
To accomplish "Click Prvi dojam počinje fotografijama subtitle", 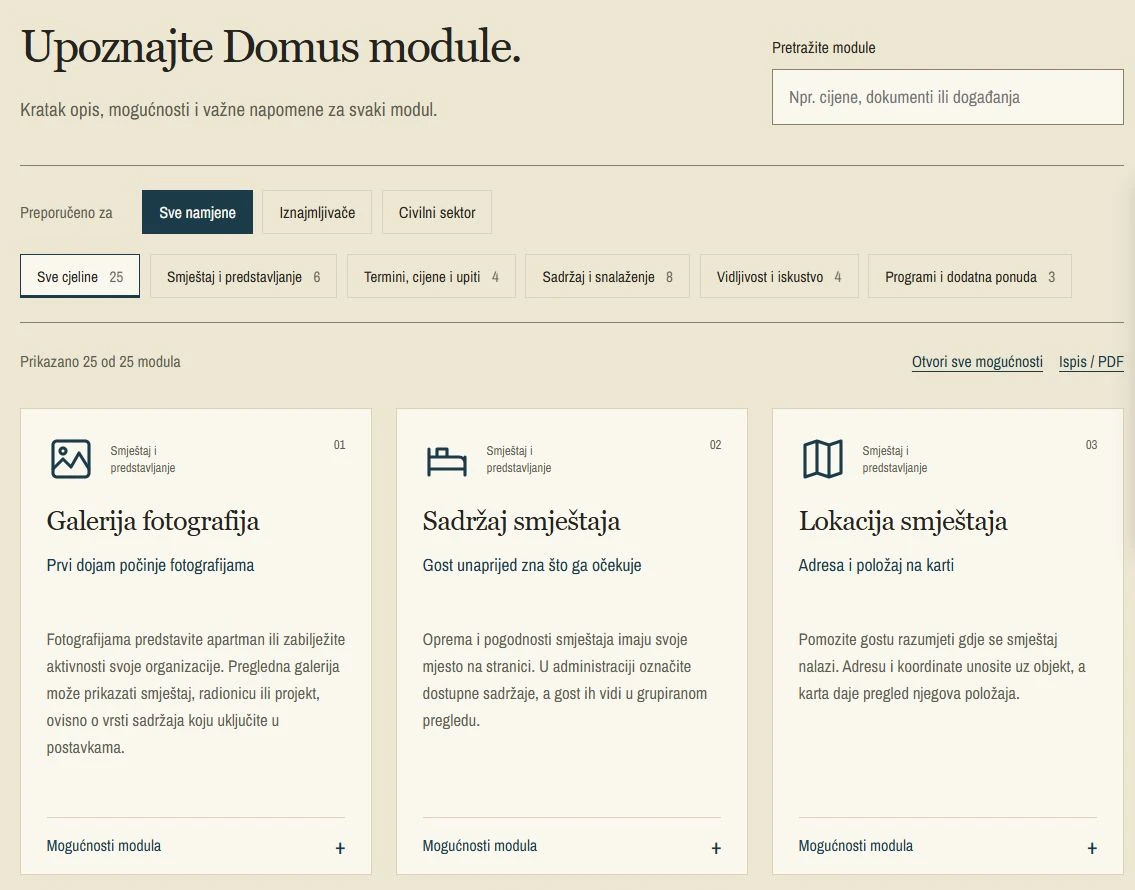I will coord(150,565).
